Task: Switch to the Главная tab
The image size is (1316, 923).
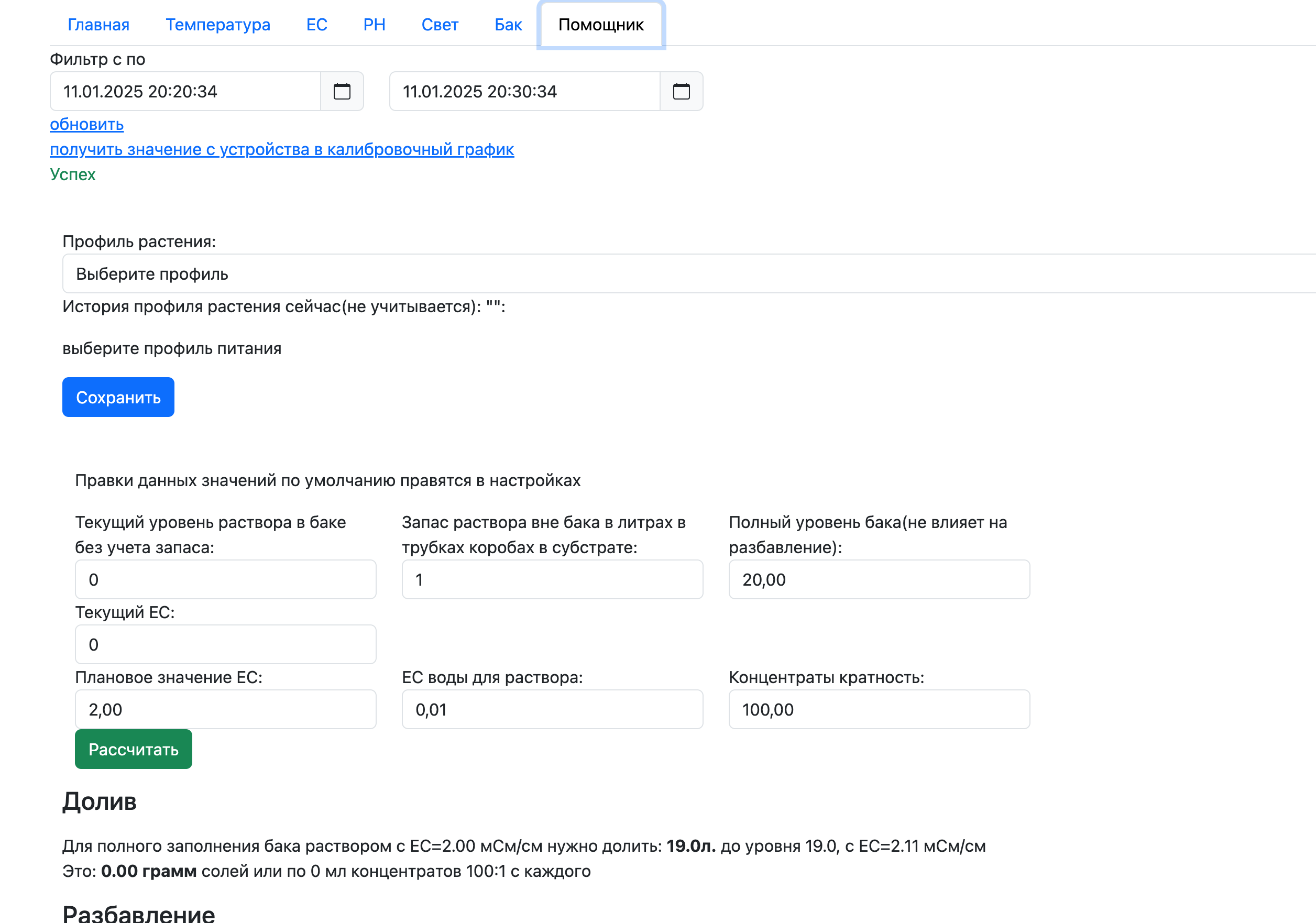Action: [x=98, y=25]
